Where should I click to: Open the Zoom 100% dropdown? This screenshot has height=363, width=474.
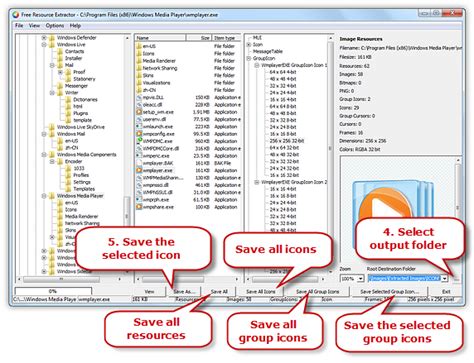[360, 278]
